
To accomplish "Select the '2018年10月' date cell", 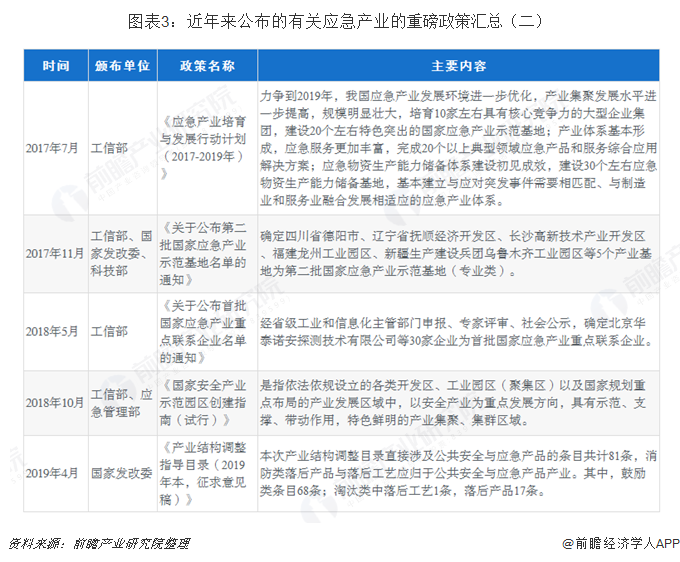I will point(55,403).
